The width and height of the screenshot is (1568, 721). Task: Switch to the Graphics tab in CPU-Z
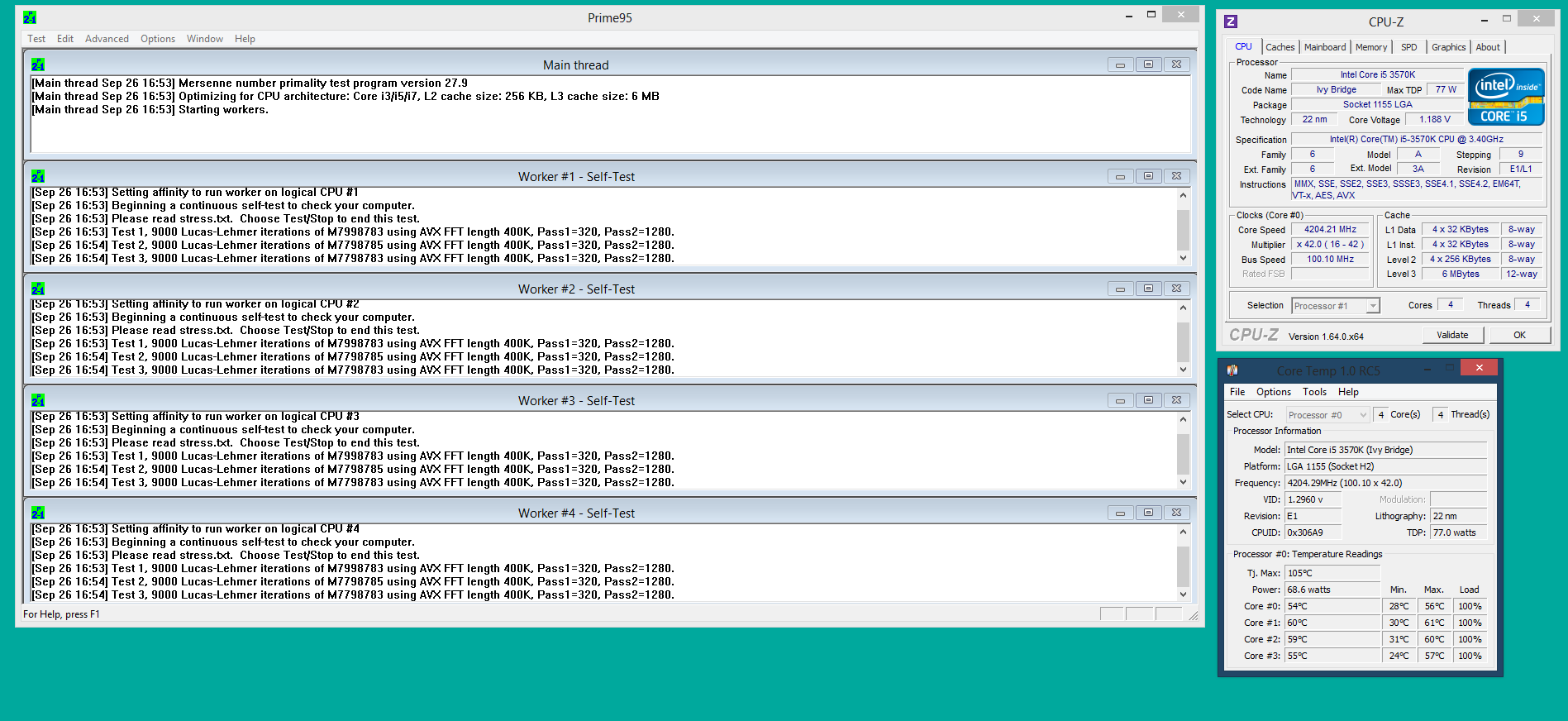1449,47
